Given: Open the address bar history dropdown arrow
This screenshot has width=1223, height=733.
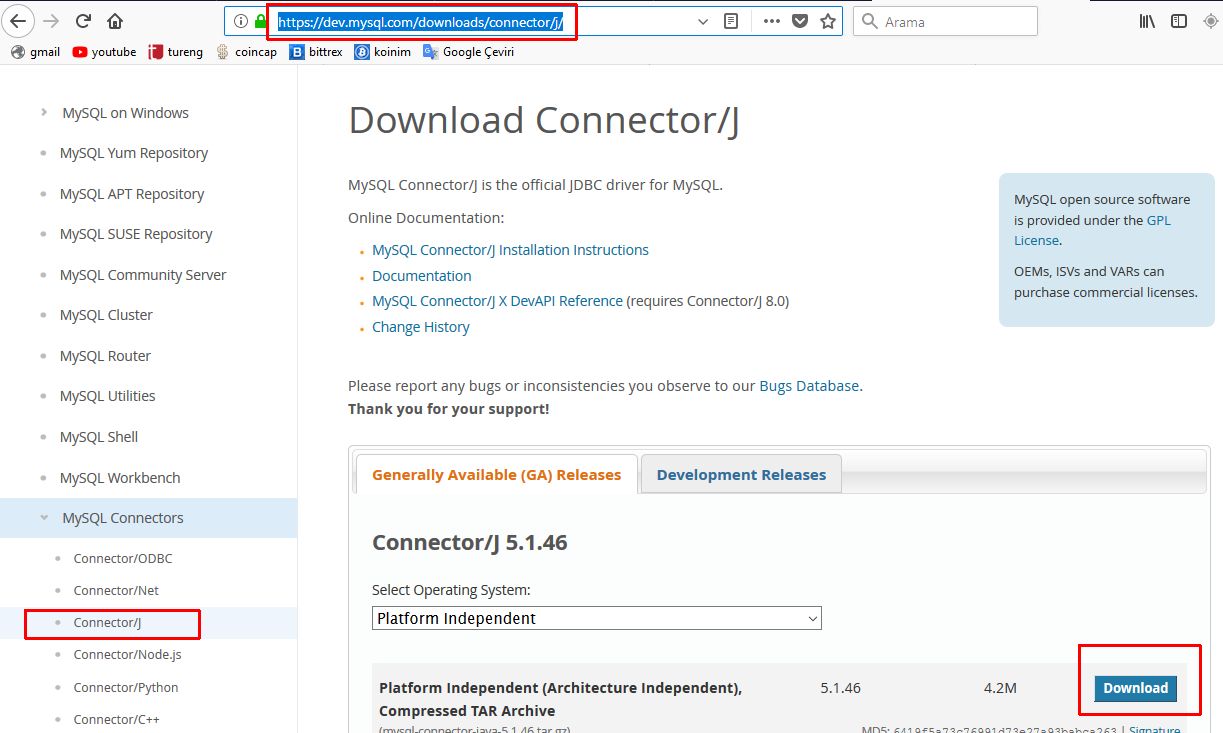Looking at the screenshot, I should click(x=703, y=21).
